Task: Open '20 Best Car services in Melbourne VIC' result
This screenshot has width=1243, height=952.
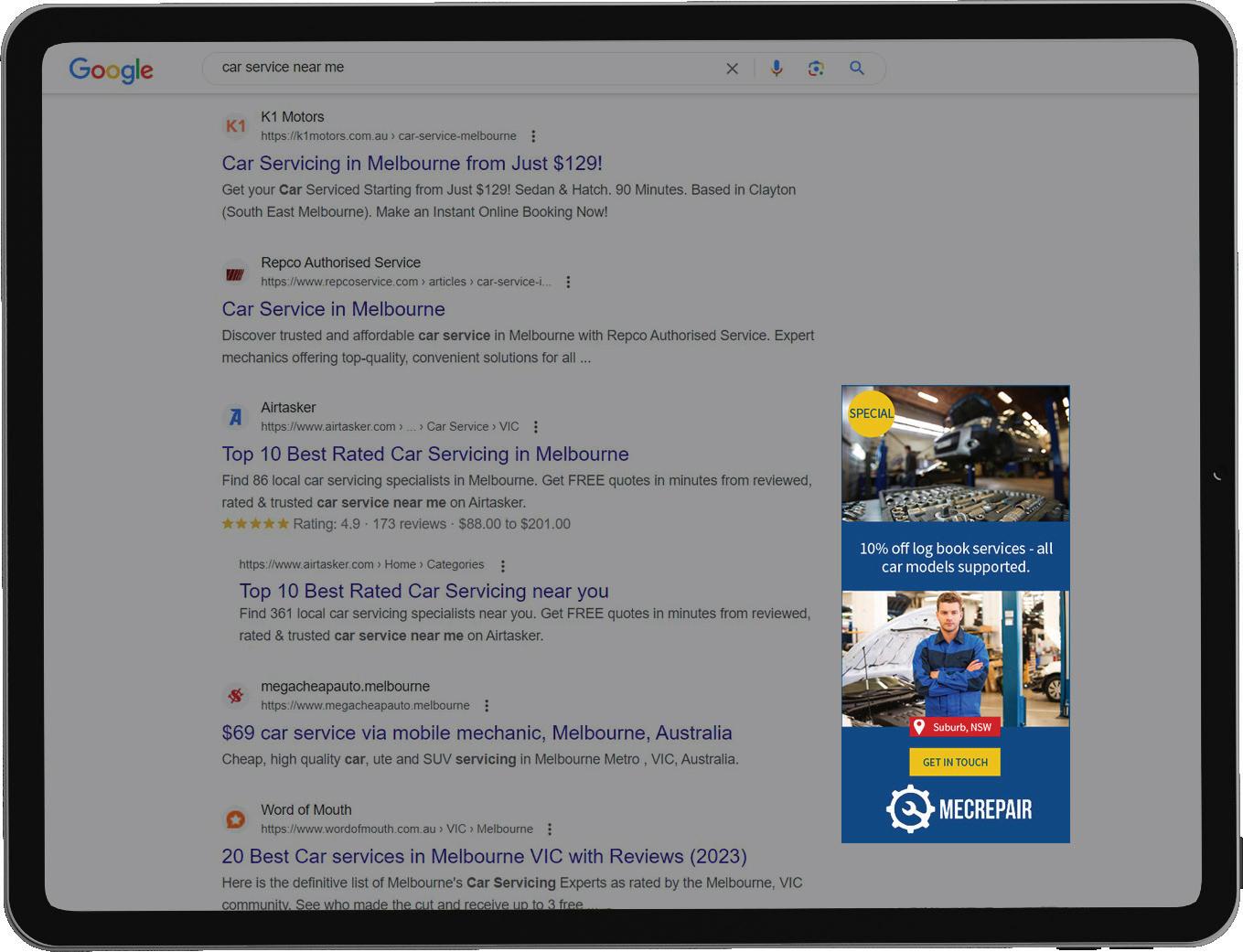Action: [x=484, y=856]
